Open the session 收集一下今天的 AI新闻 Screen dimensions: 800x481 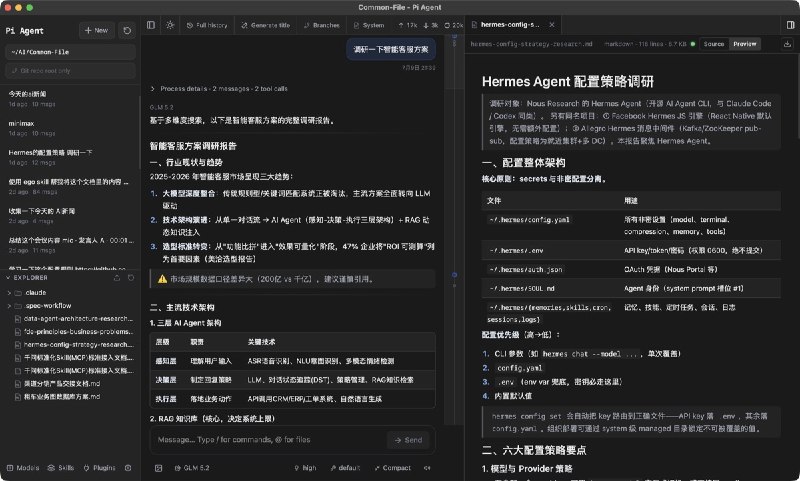[x=70, y=216]
